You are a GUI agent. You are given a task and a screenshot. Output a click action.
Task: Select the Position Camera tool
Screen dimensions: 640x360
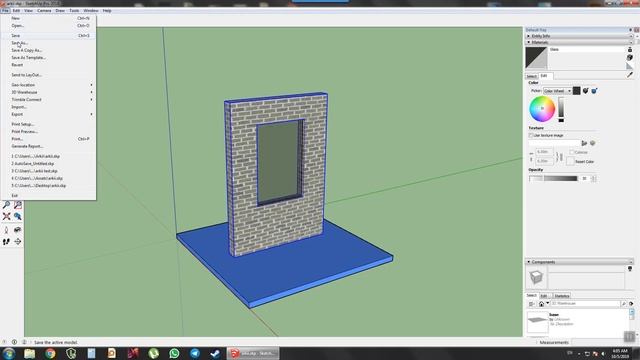(7, 230)
